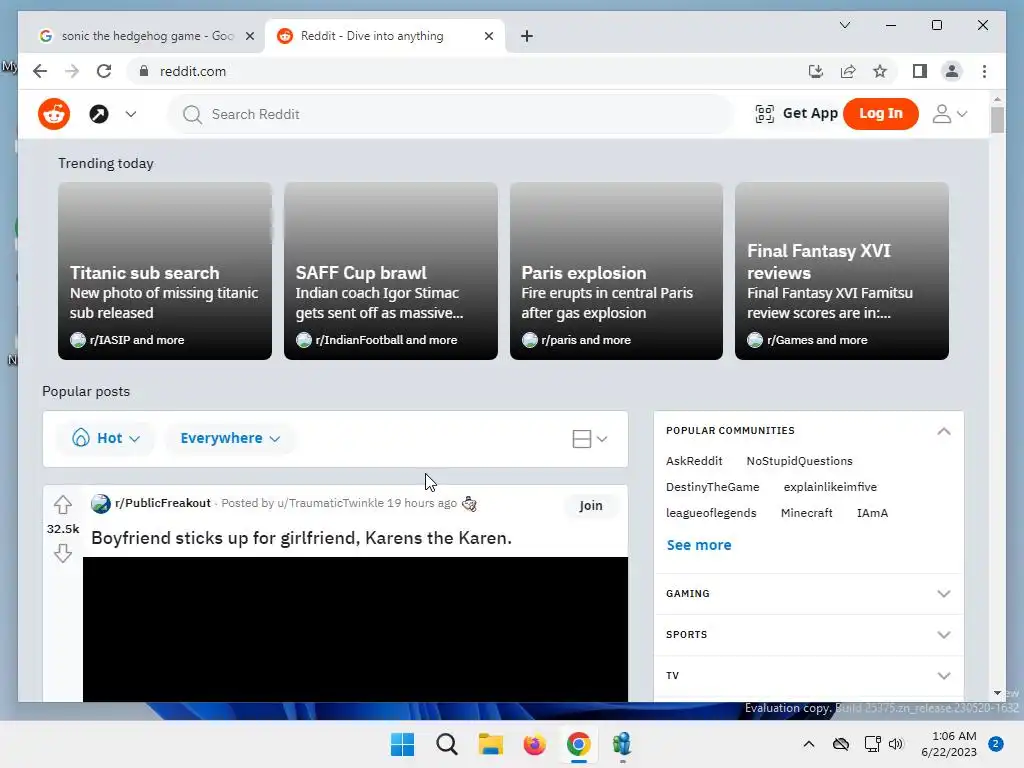Play the black video in the post
The width and height of the screenshot is (1024, 768).
[x=355, y=630]
